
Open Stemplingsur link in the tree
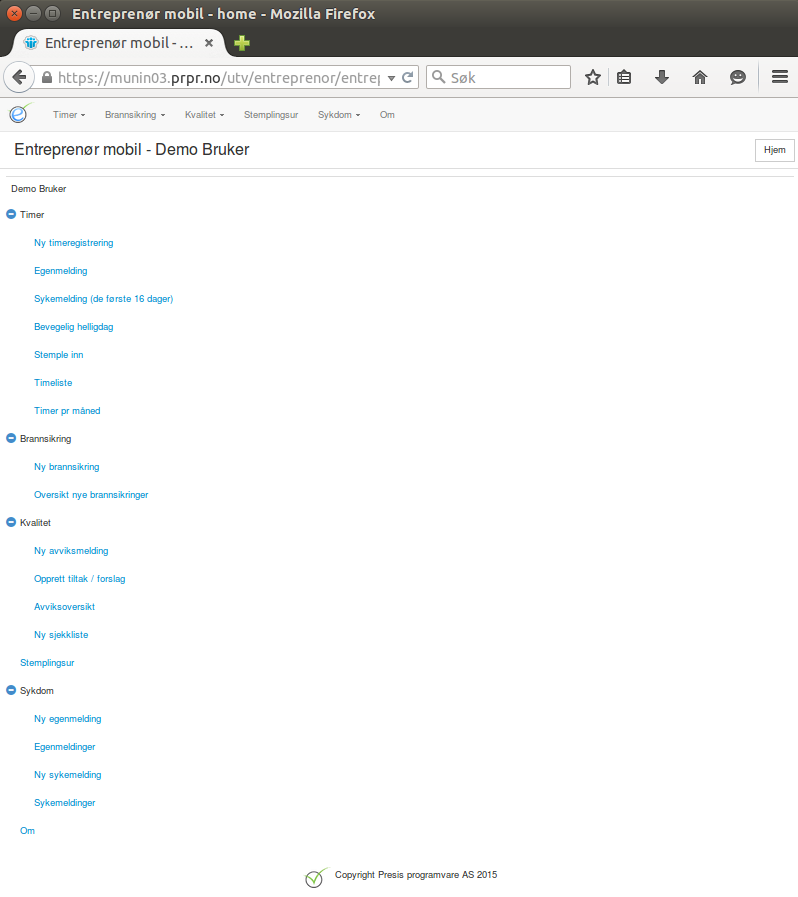coord(47,663)
